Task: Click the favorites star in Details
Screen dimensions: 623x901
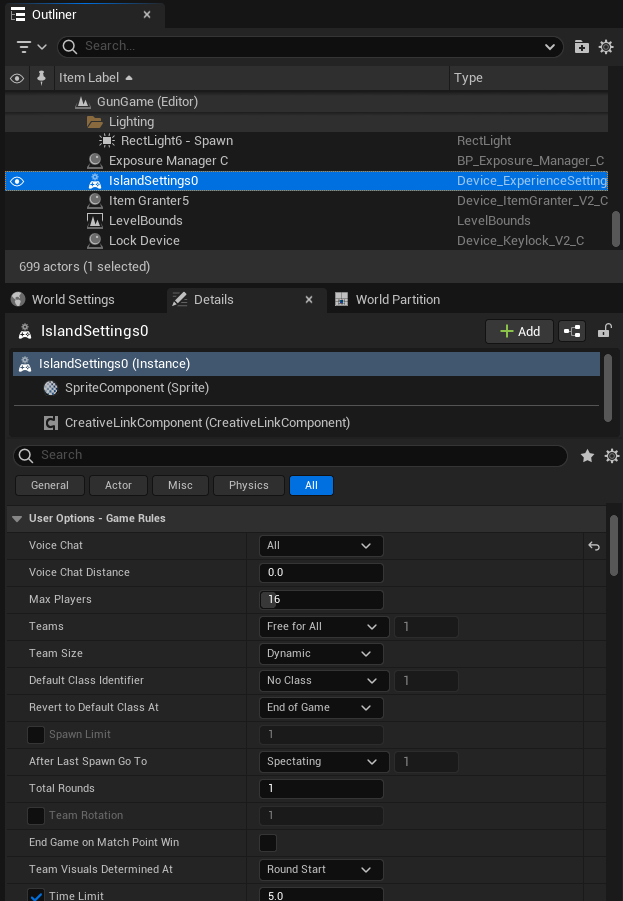Action: tap(587, 456)
